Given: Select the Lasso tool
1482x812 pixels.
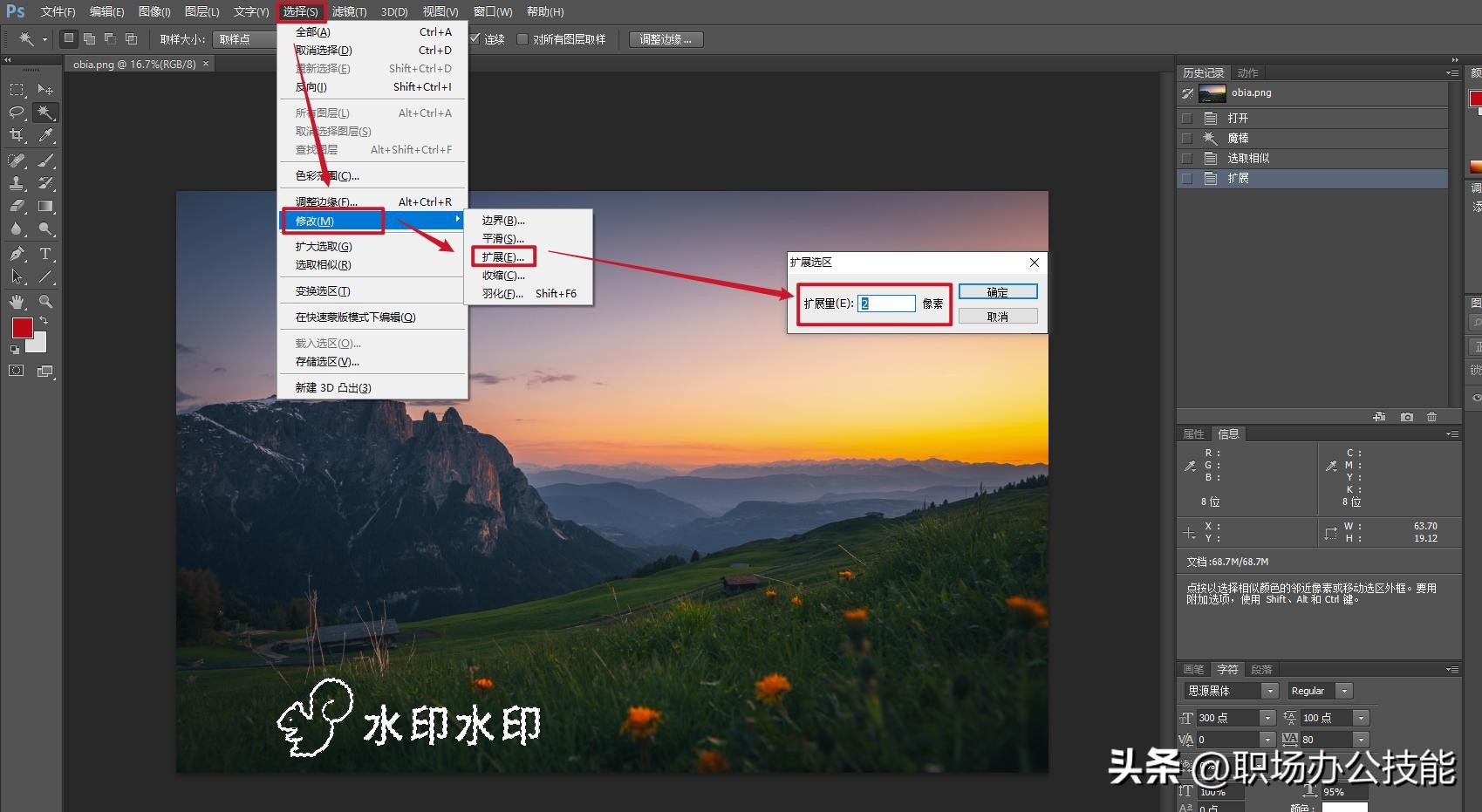Looking at the screenshot, I should (x=17, y=113).
